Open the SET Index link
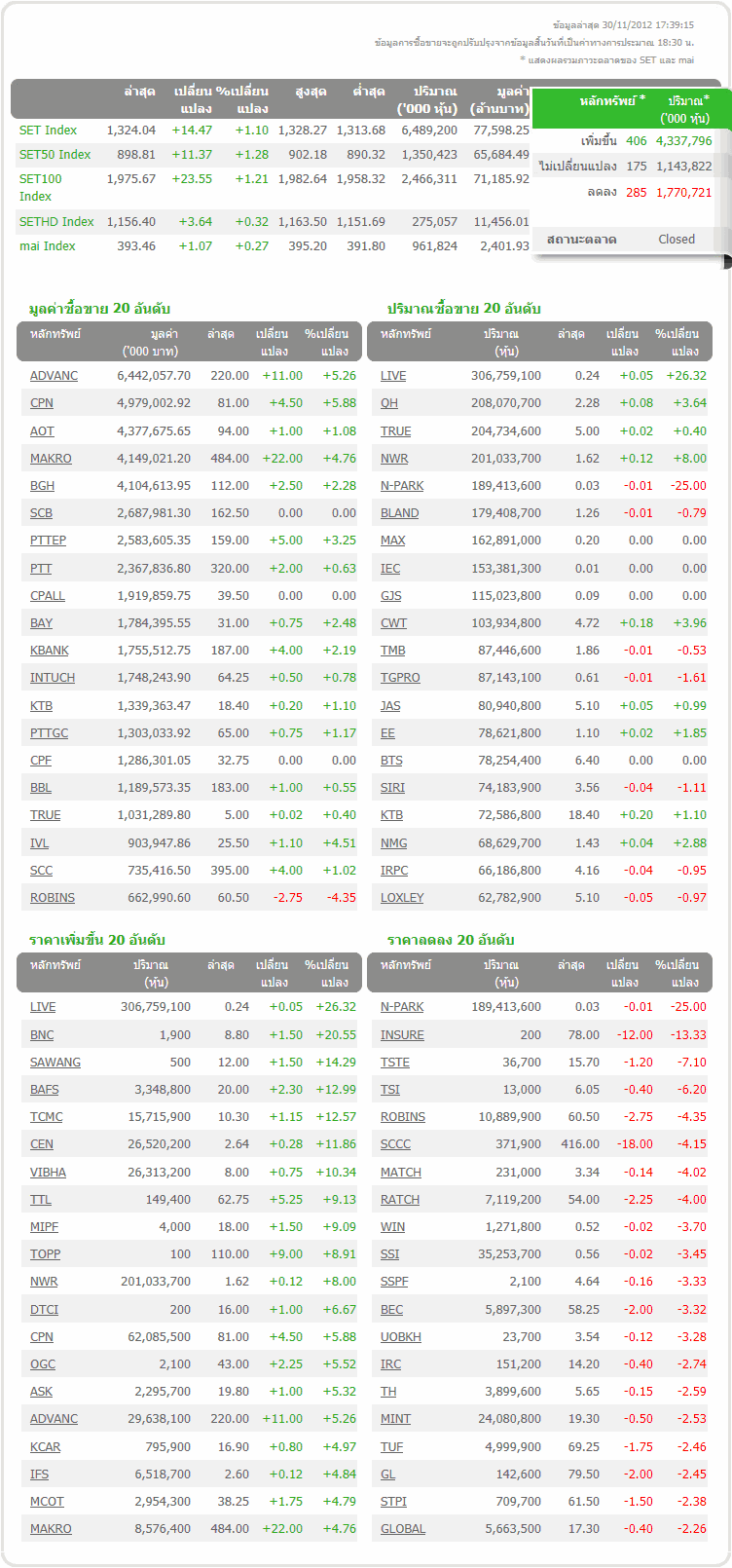The image size is (732, 1568). tap(48, 131)
